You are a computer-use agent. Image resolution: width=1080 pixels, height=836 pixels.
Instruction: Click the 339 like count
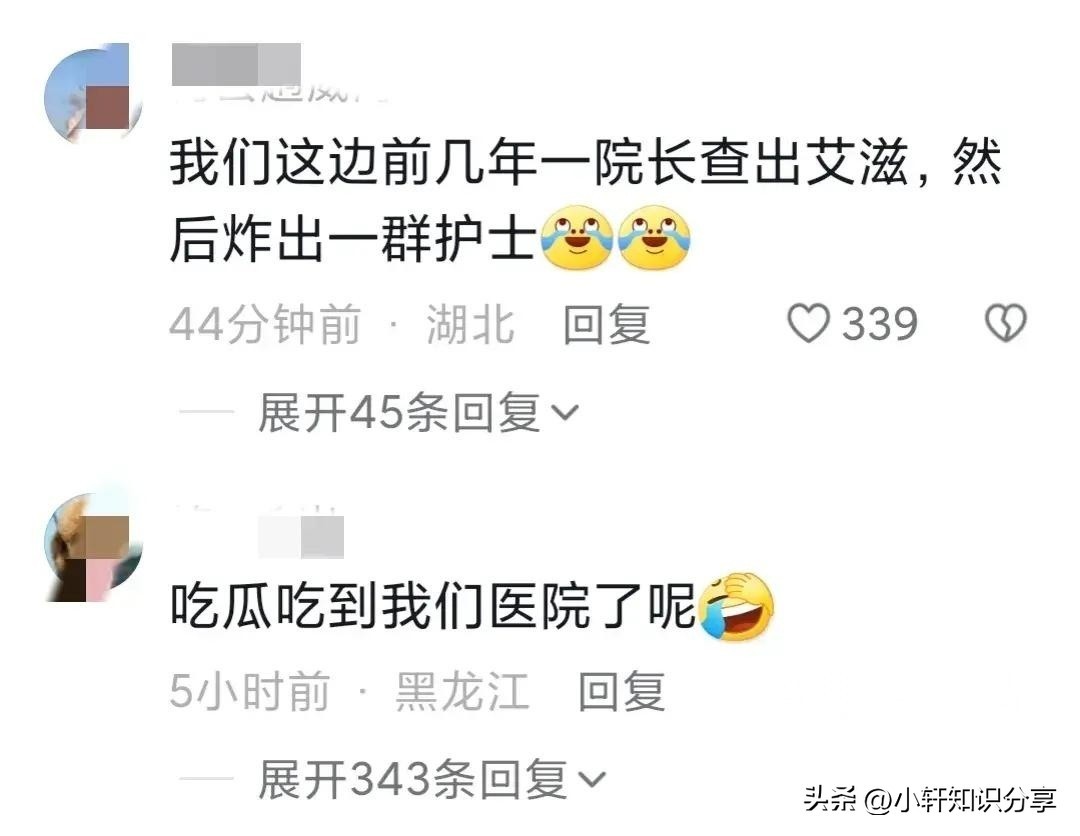(x=880, y=324)
